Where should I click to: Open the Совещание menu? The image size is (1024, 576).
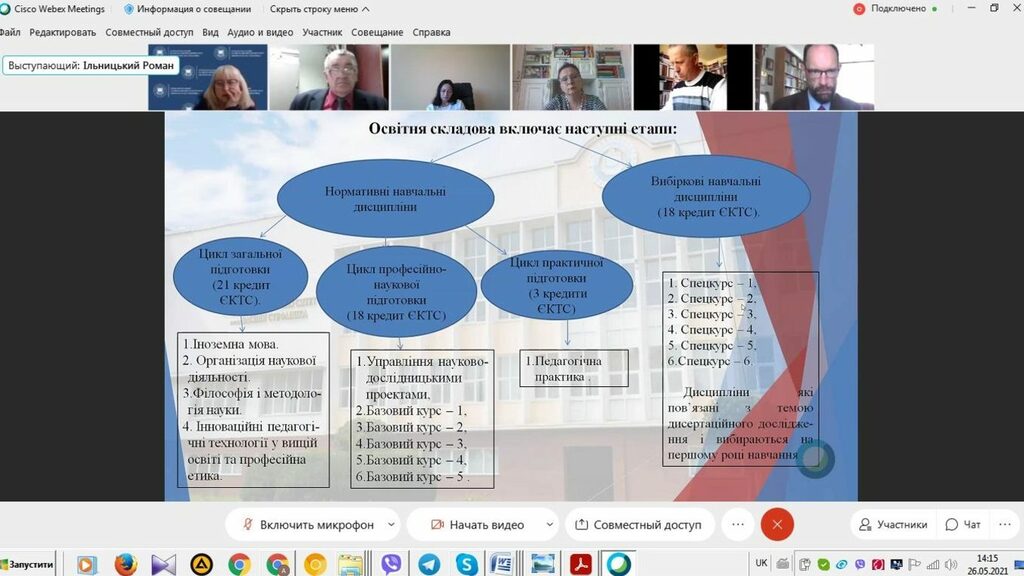377,32
